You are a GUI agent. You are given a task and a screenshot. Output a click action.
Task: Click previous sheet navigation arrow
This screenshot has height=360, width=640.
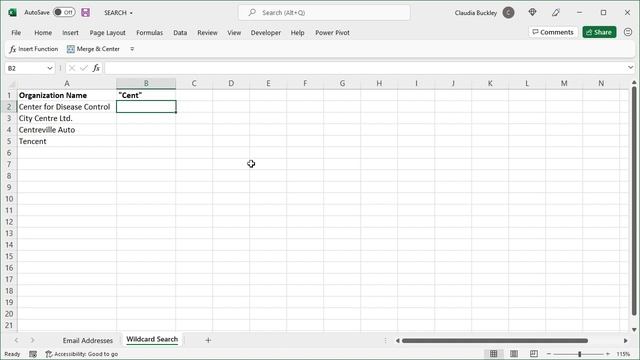tap(16, 340)
